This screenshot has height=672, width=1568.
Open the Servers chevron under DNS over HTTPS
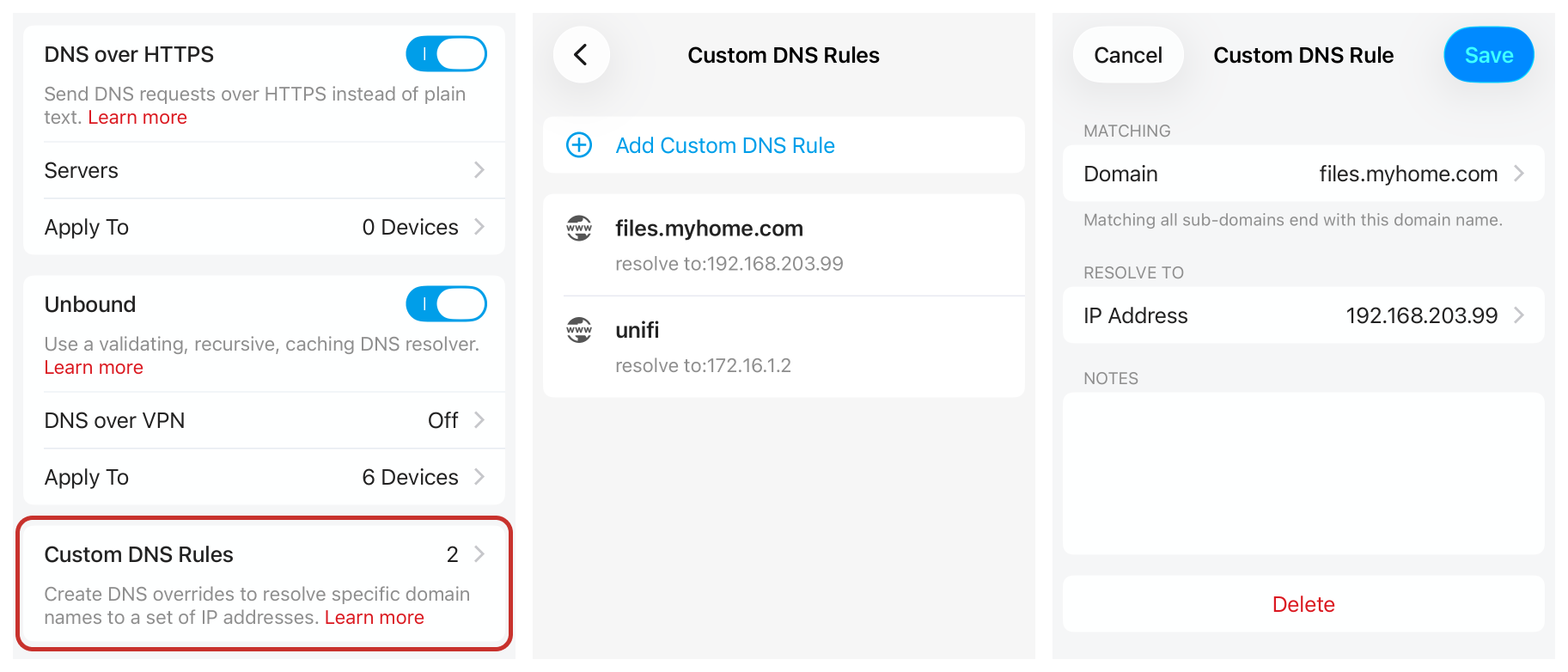click(x=479, y=170)
